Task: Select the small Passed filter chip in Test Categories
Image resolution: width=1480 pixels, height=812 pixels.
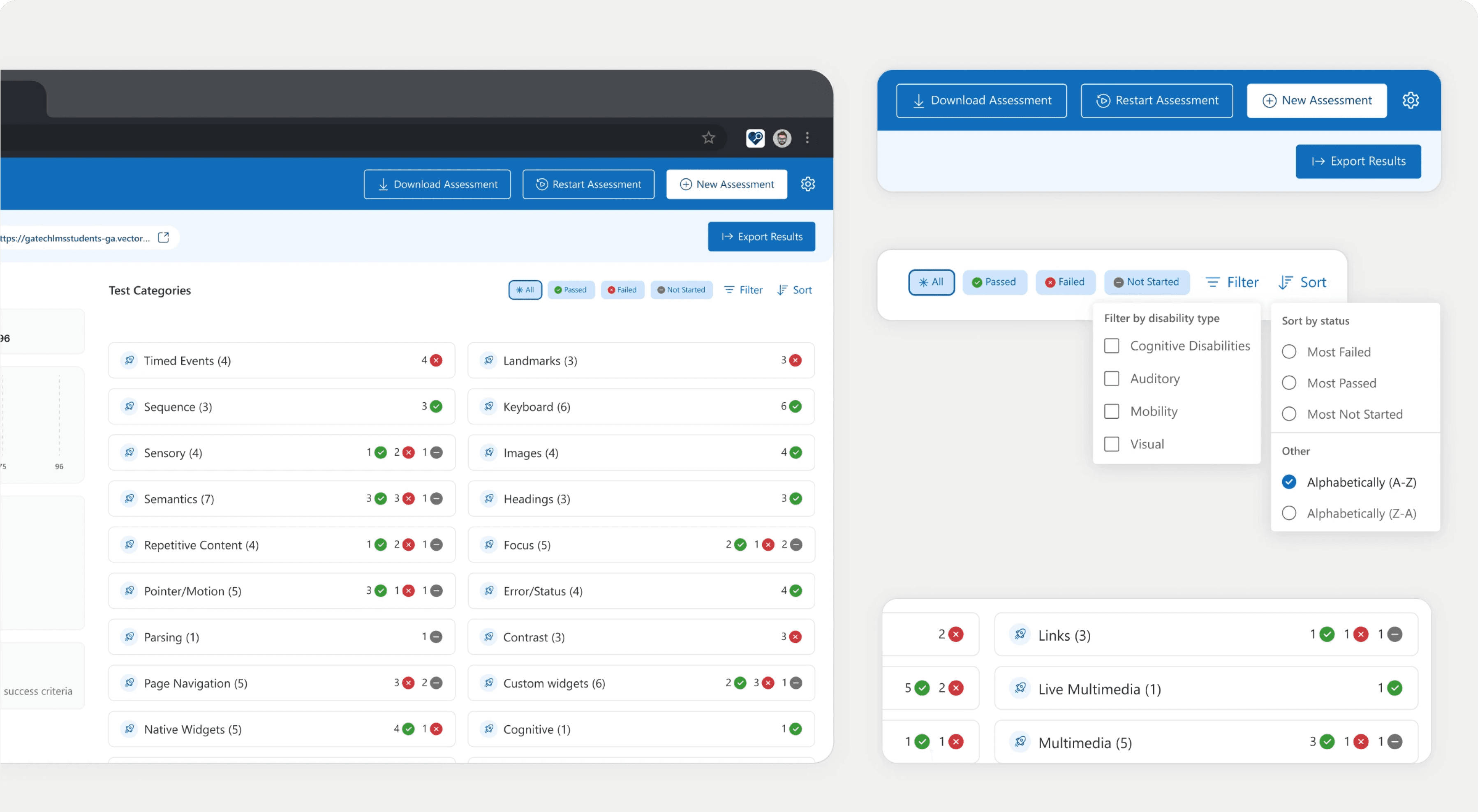Action: [x=571, y=290]
